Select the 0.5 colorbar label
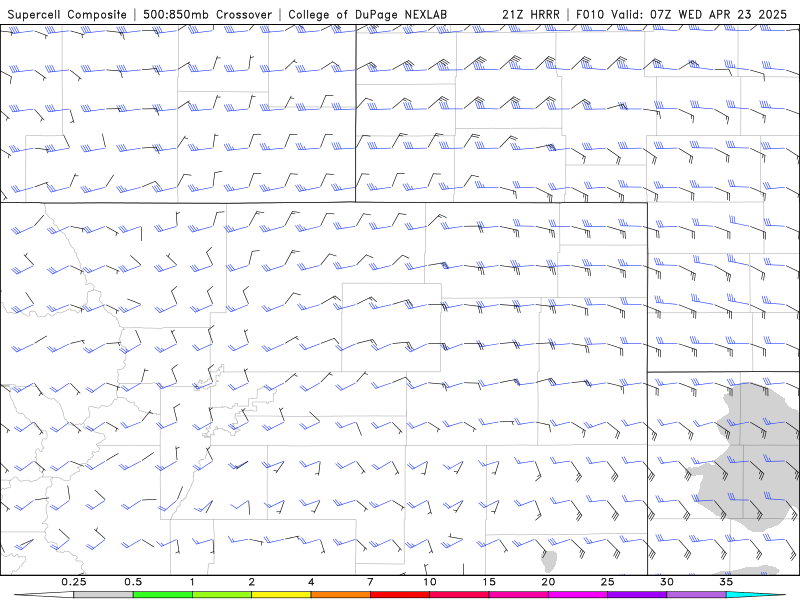Screen dimensions: 800x600 pos(133,582)
